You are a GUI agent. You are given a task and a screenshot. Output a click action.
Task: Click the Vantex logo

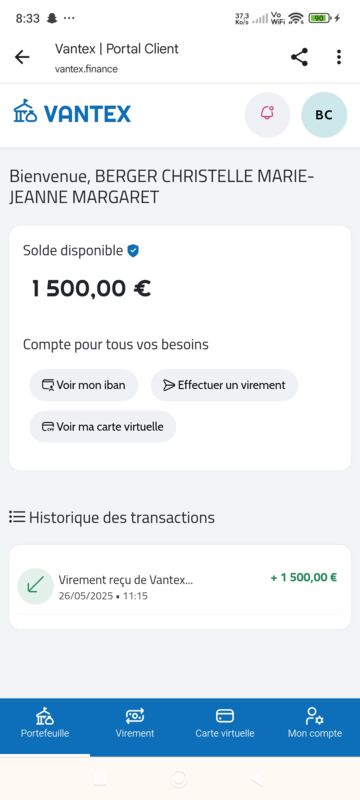72,113
